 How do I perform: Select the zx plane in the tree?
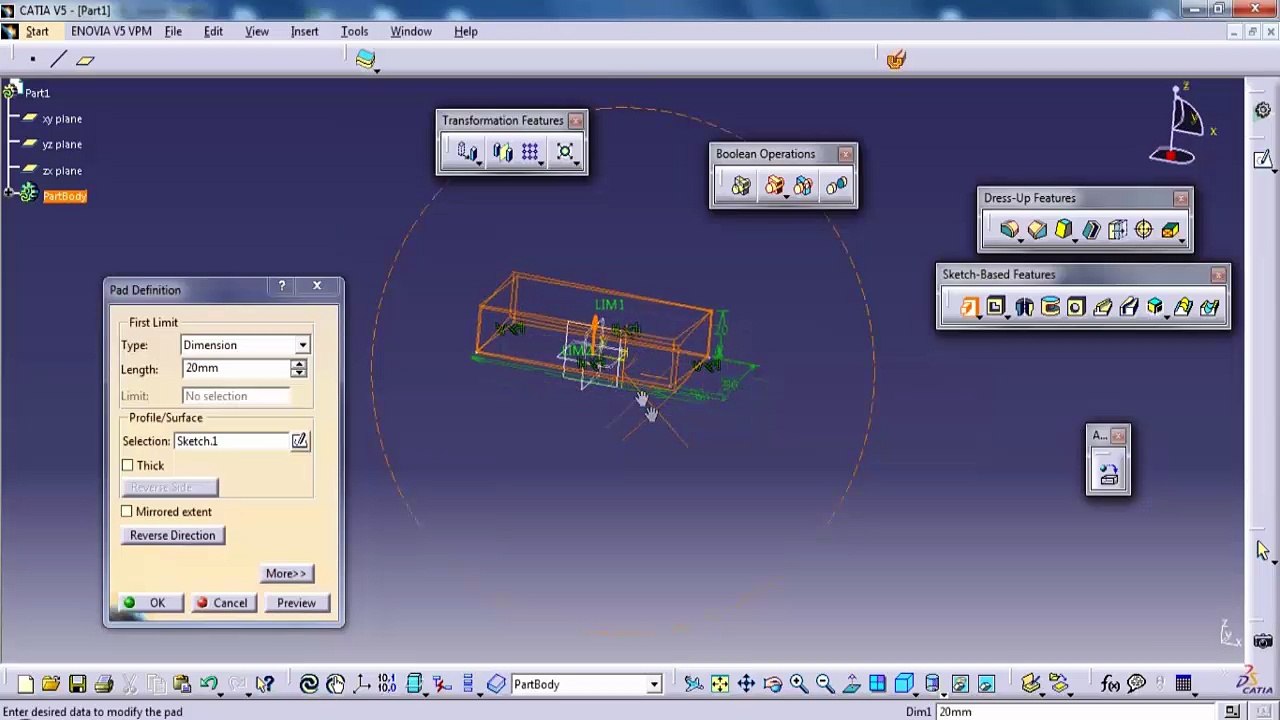[x=61, y=171]
